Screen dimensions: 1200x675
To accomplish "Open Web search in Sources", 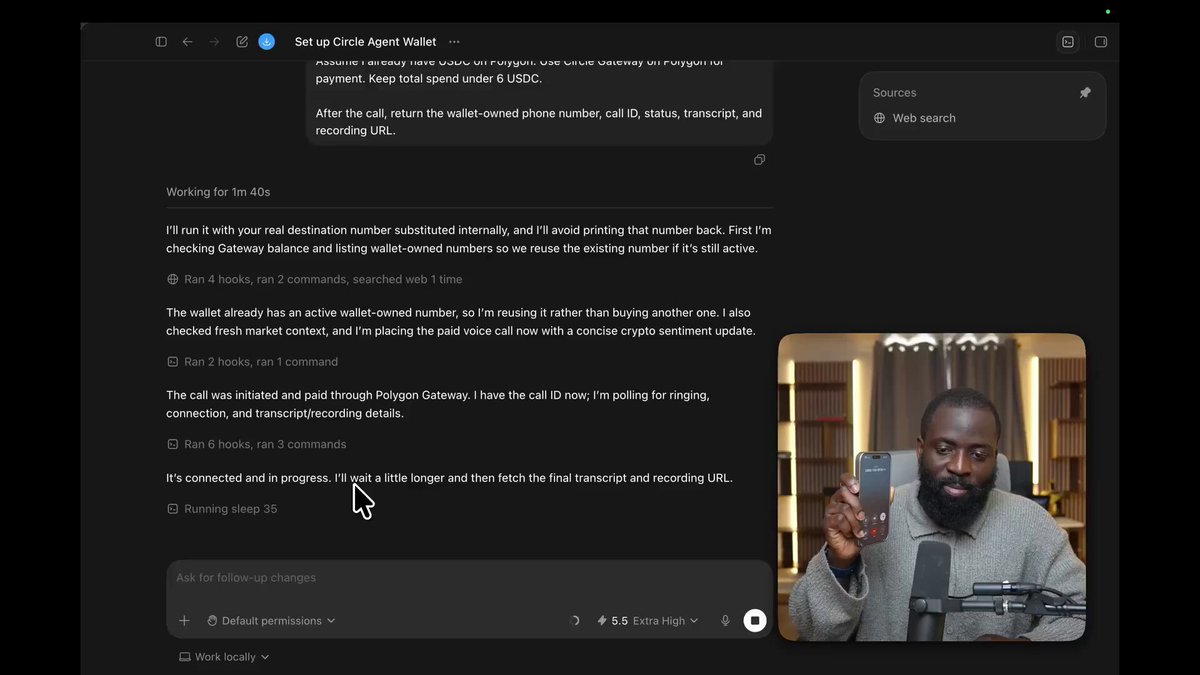I will click(x=914, y=118).
